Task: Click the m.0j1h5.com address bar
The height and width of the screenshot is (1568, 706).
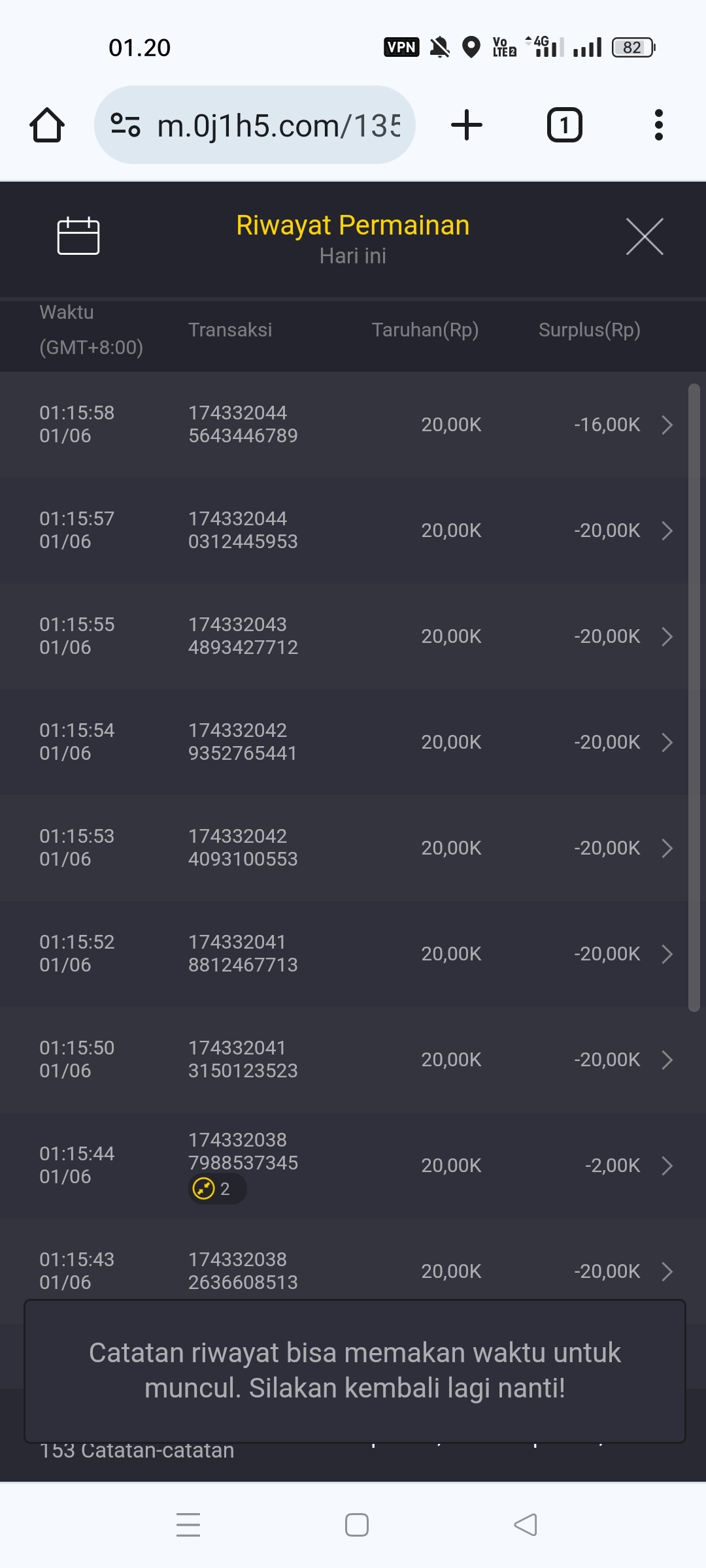Action: click(x=278, y=125)
